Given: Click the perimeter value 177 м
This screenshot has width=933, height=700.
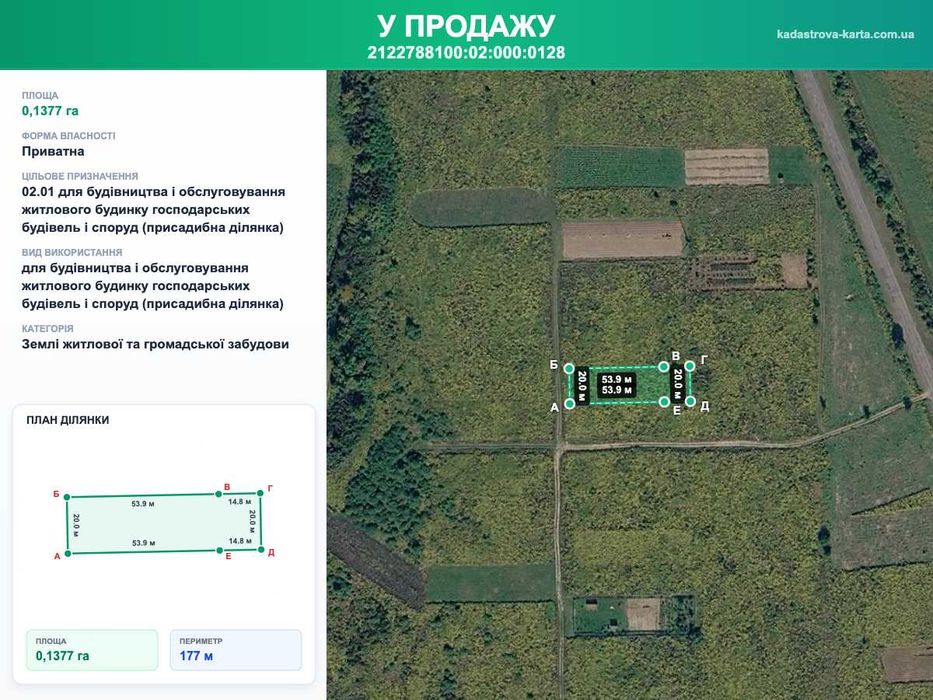Looking at the screenshot, I should pos(196,656).
